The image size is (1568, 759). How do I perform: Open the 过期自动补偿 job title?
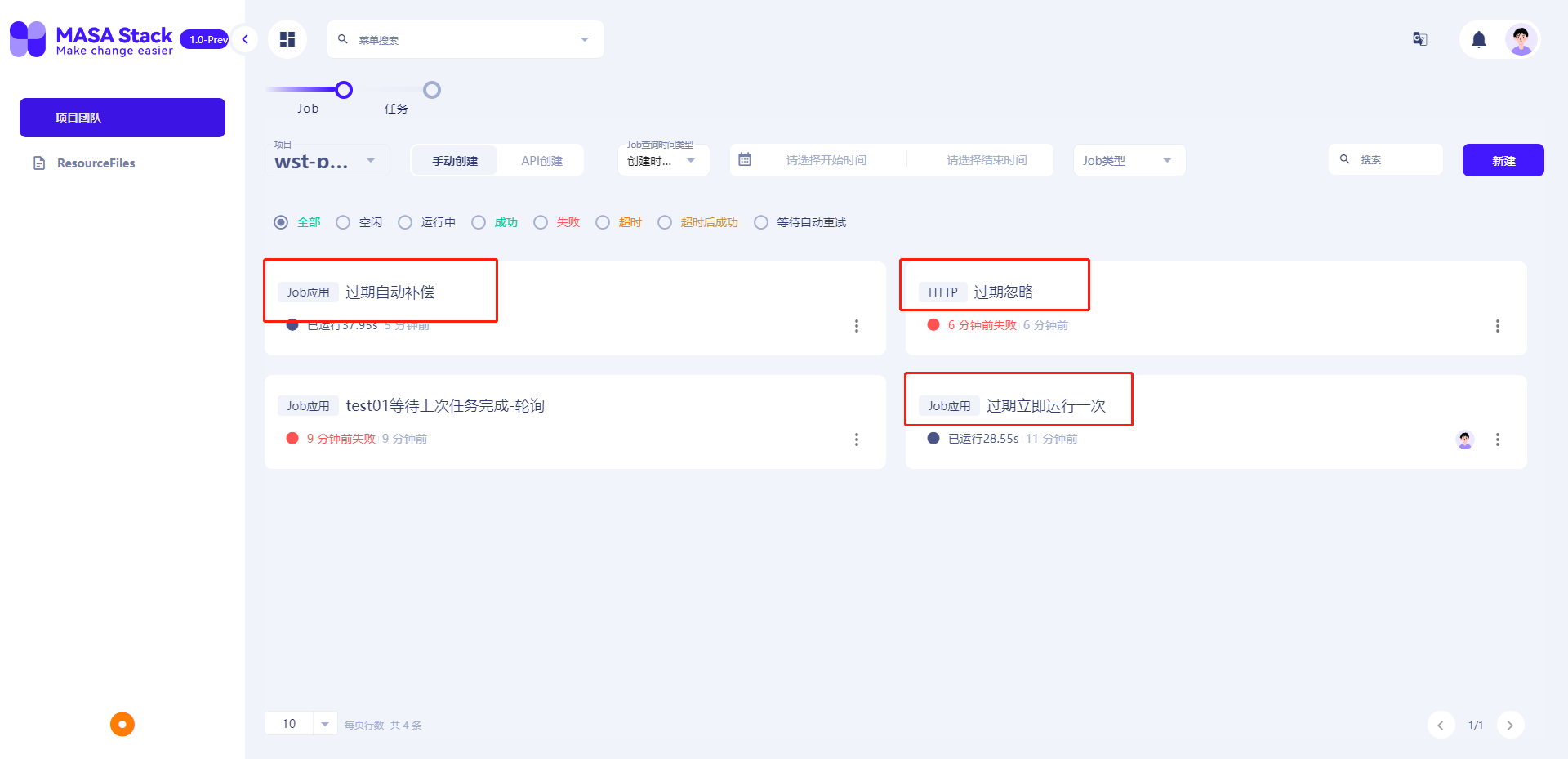point(390,292)
